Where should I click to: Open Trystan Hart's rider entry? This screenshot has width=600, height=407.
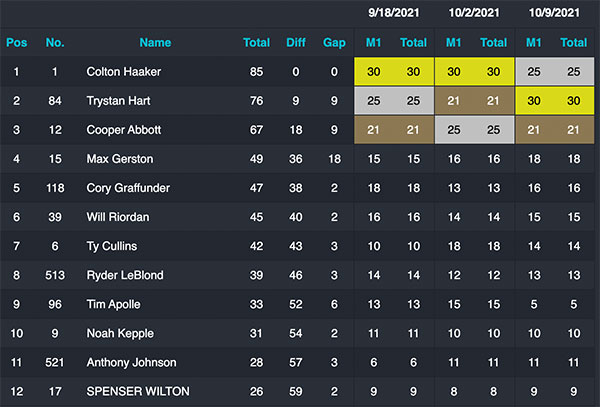click(118, 101)
